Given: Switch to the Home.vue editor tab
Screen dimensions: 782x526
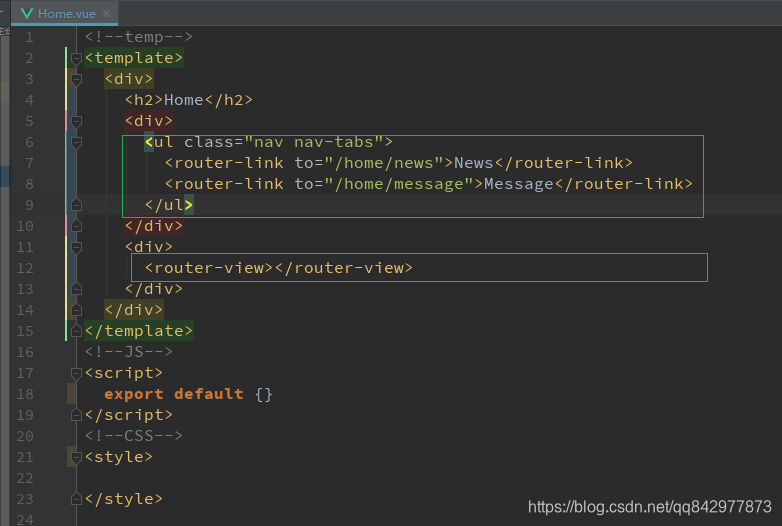Looking at the screenshot, I should coord(65,13).
